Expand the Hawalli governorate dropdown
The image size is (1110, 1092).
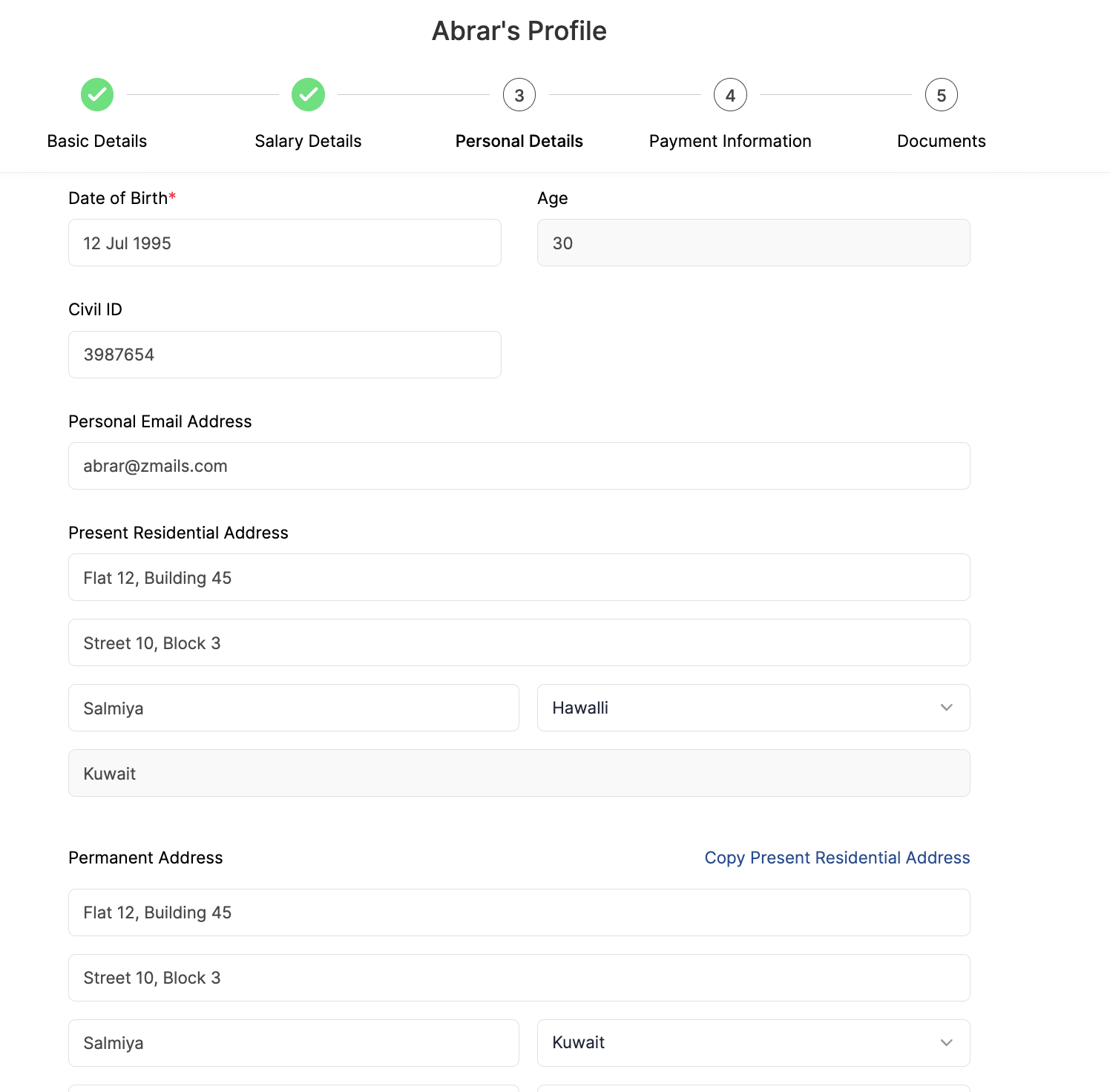point(753,708)
